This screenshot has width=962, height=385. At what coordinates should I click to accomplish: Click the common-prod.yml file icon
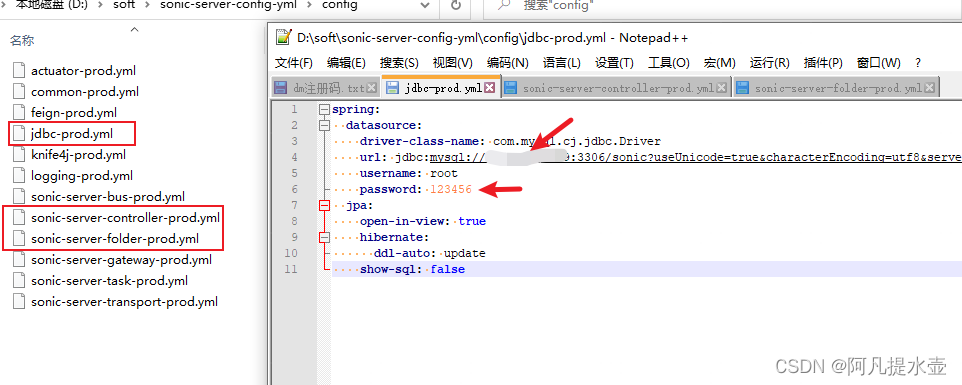(20, 91)
